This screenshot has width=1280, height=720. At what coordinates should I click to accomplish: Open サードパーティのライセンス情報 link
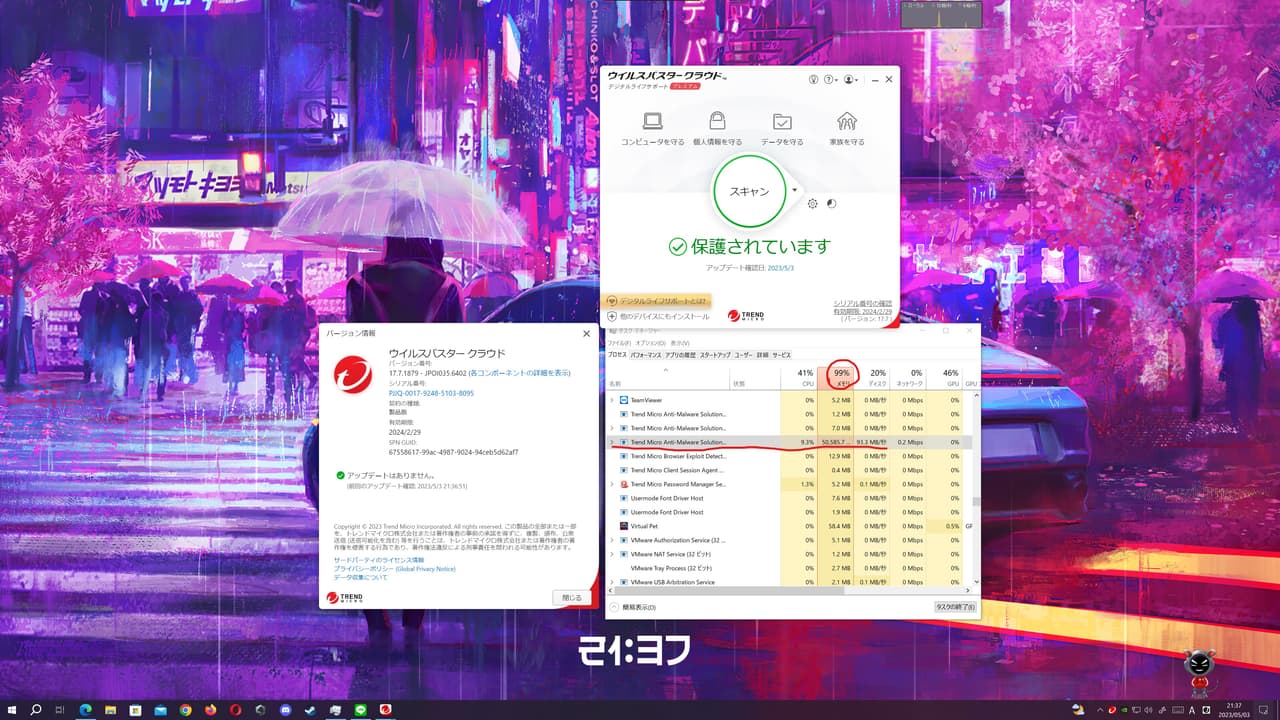click(381, 560)
